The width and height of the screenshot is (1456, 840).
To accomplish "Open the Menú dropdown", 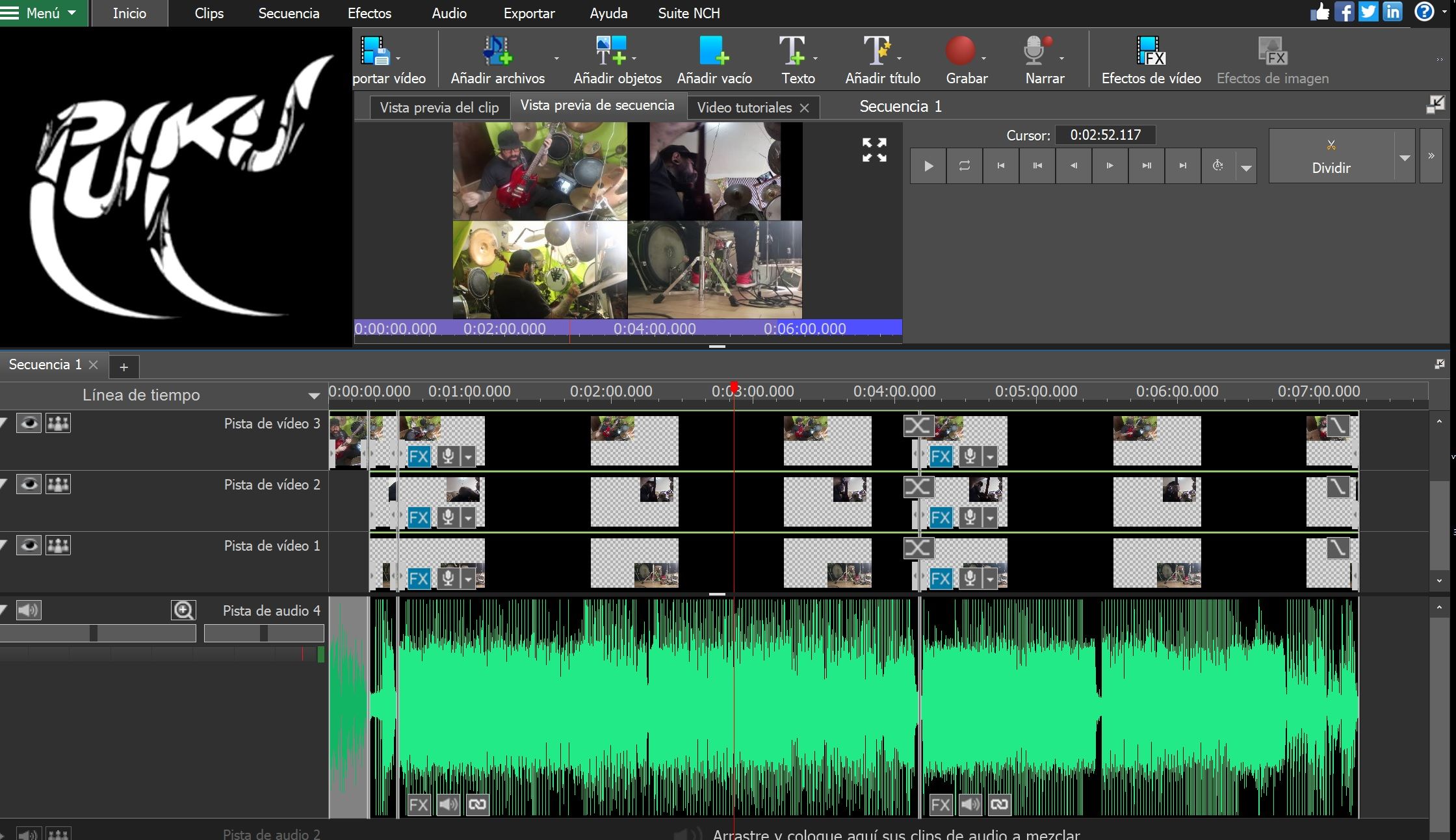I will tap(44, 13).
